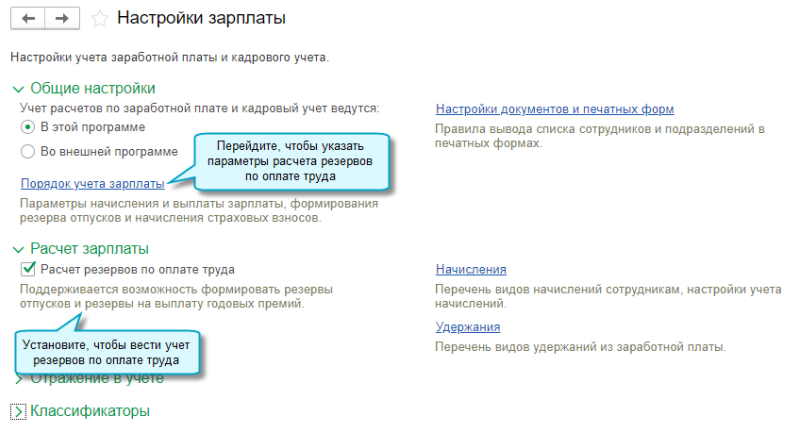Open the 'Начисления' link
The height and width of the screenshot is (433, 800).
click(x=471, y=269)
